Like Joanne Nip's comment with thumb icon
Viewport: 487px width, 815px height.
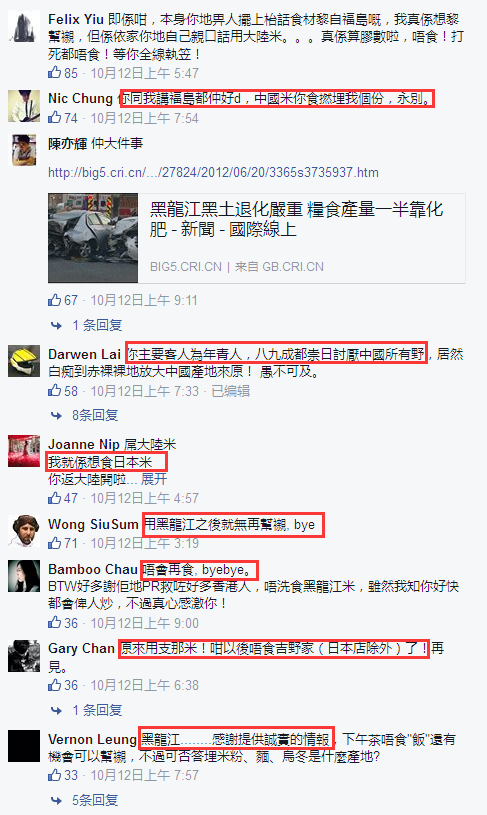tap(55, 497)
